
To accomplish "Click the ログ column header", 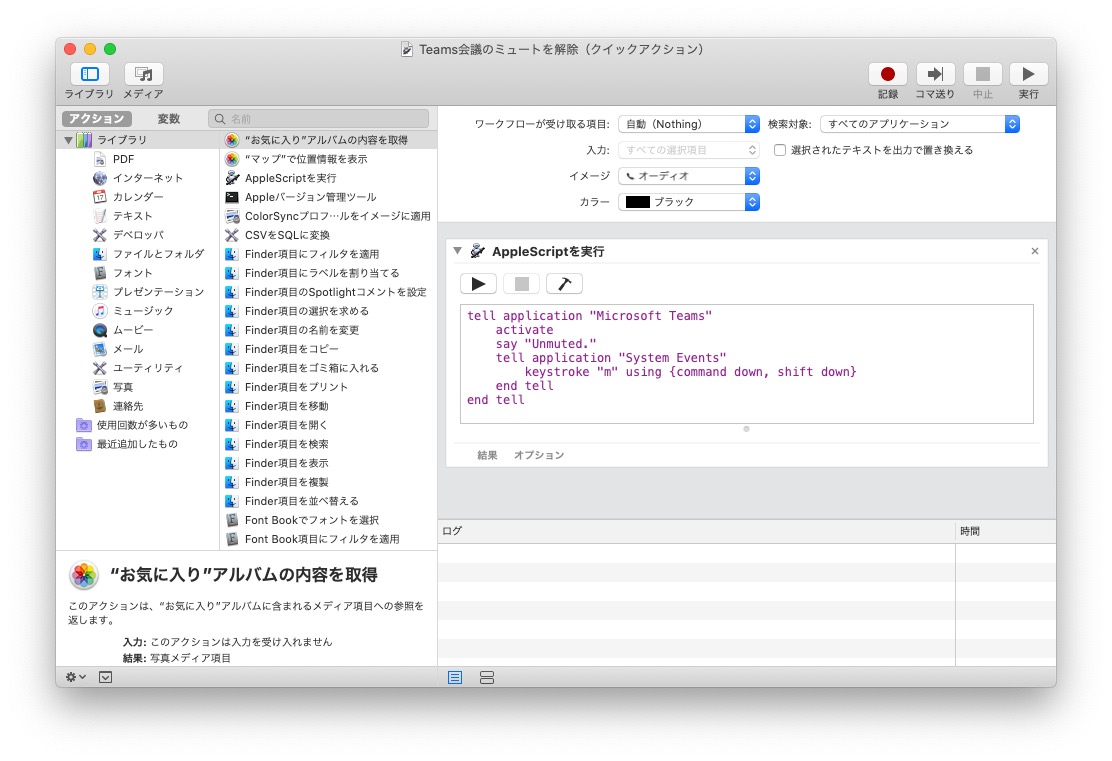I will point(696,531).
